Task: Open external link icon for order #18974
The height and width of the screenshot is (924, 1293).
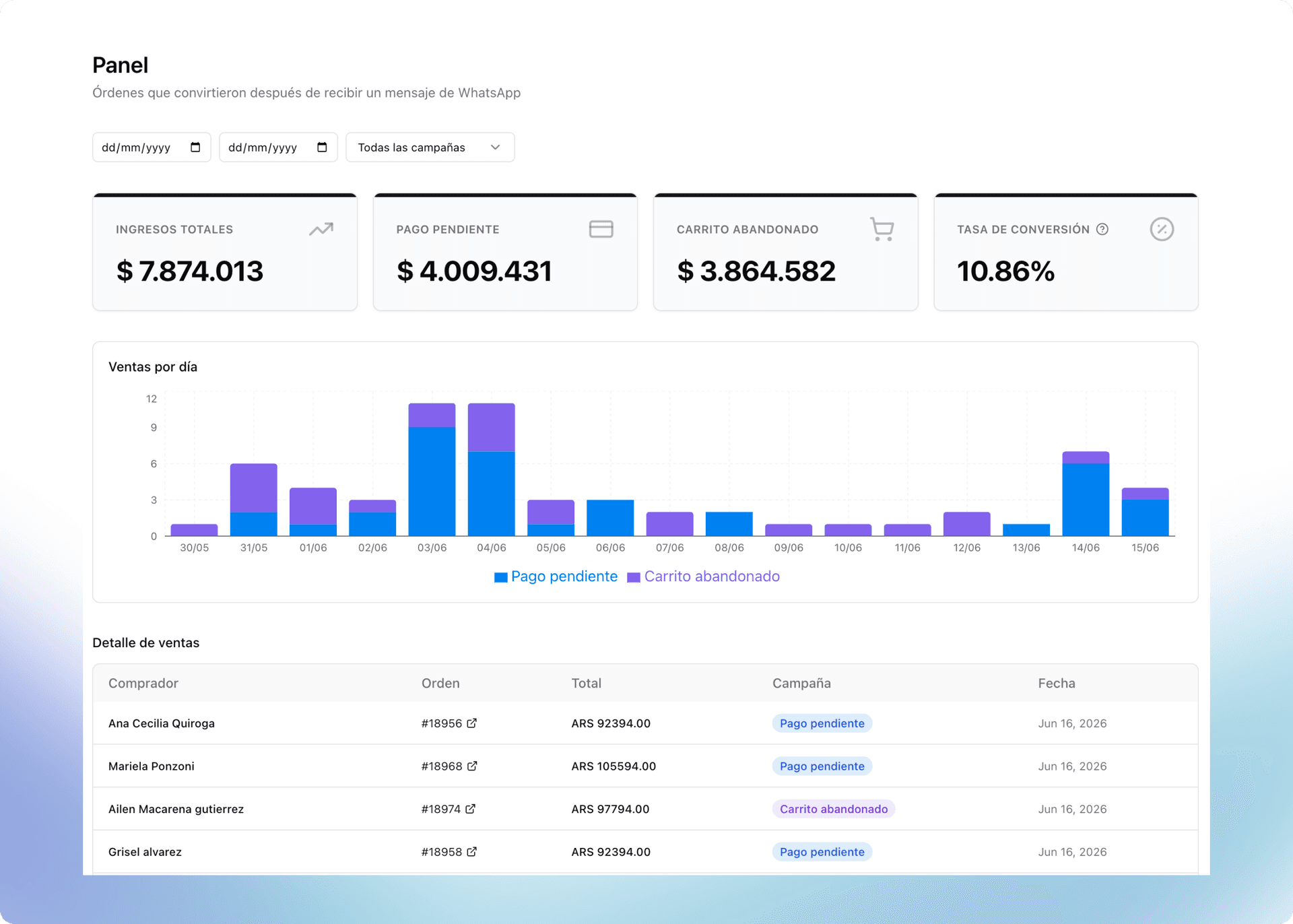Action: (x=470, y=809)
